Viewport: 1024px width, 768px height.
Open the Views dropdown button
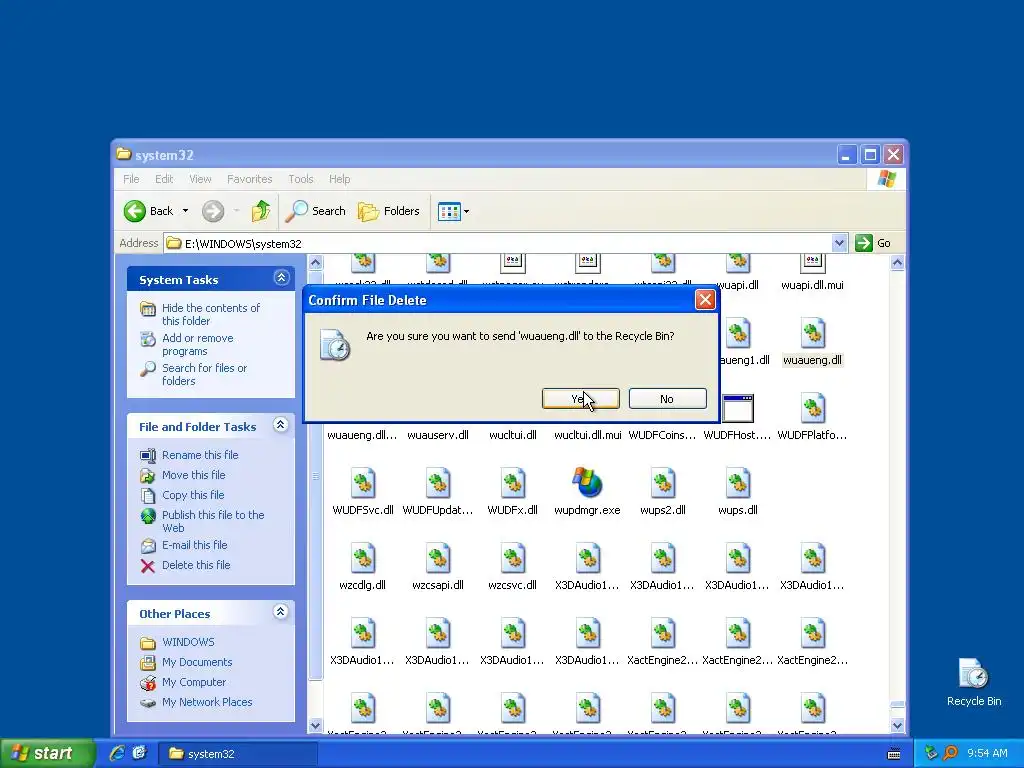tap(453, 212)
